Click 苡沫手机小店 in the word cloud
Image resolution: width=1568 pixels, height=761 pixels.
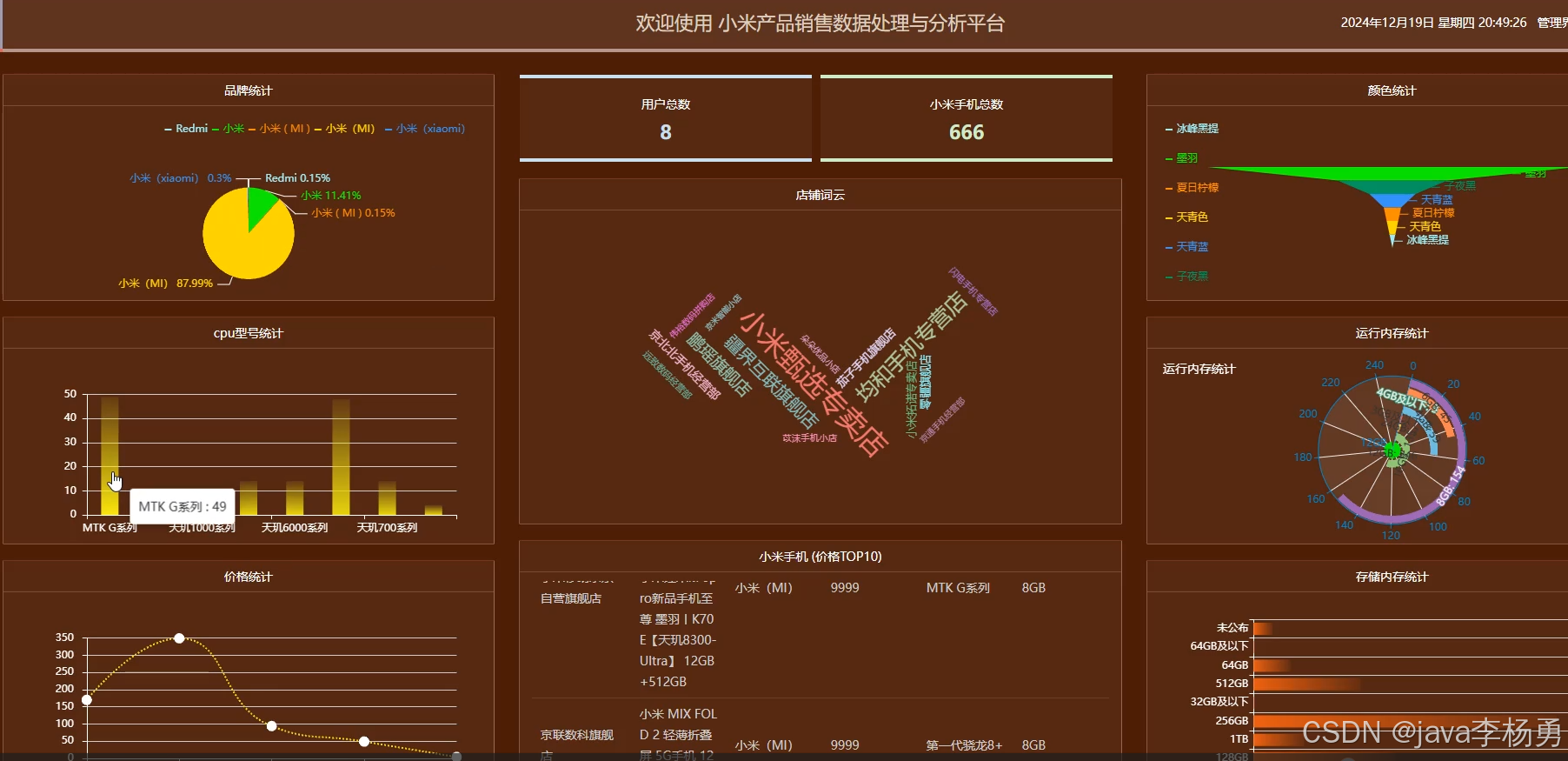(809, 438)
